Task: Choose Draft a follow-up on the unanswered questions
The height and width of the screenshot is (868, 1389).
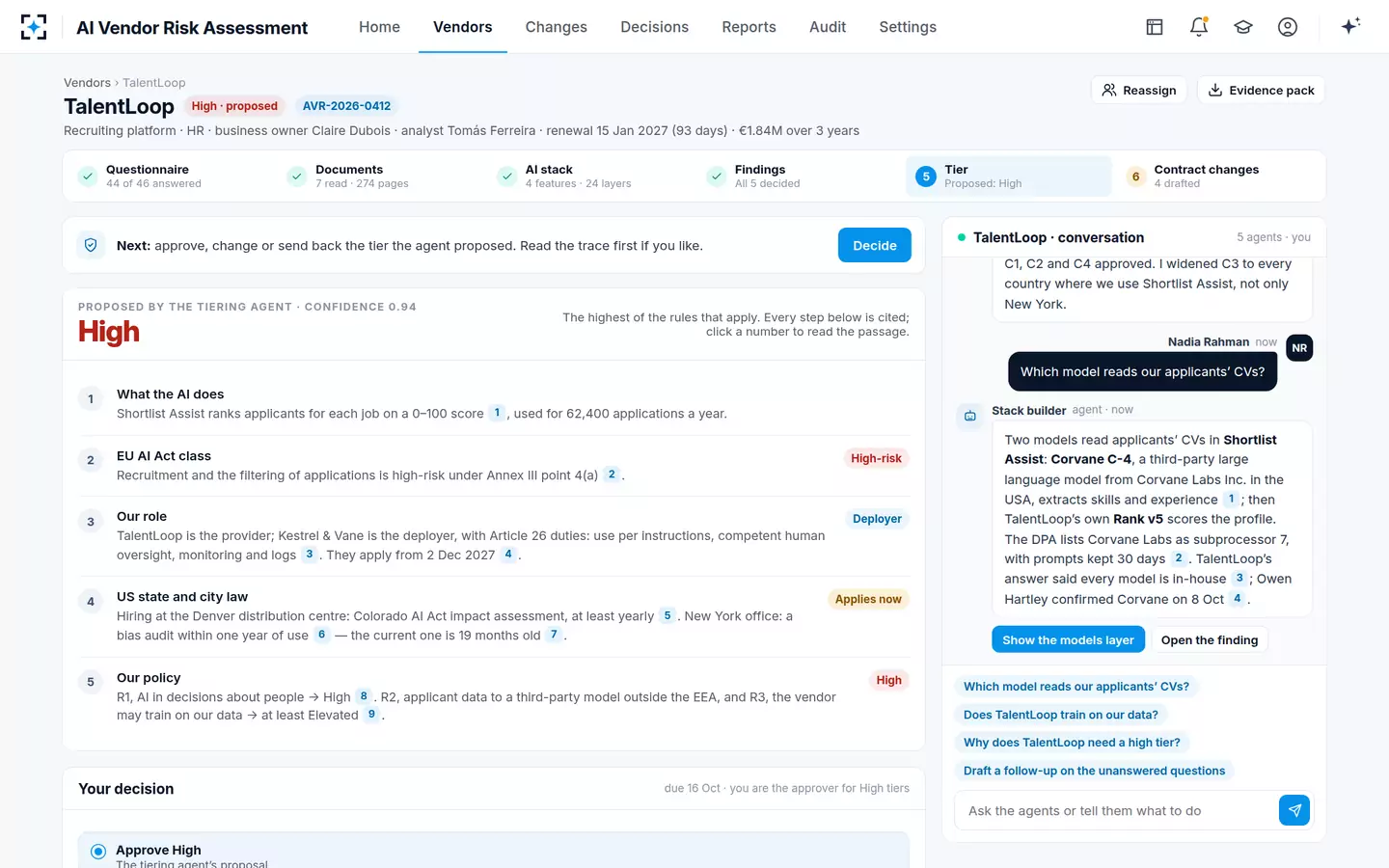Action: tap(1094, 771)
